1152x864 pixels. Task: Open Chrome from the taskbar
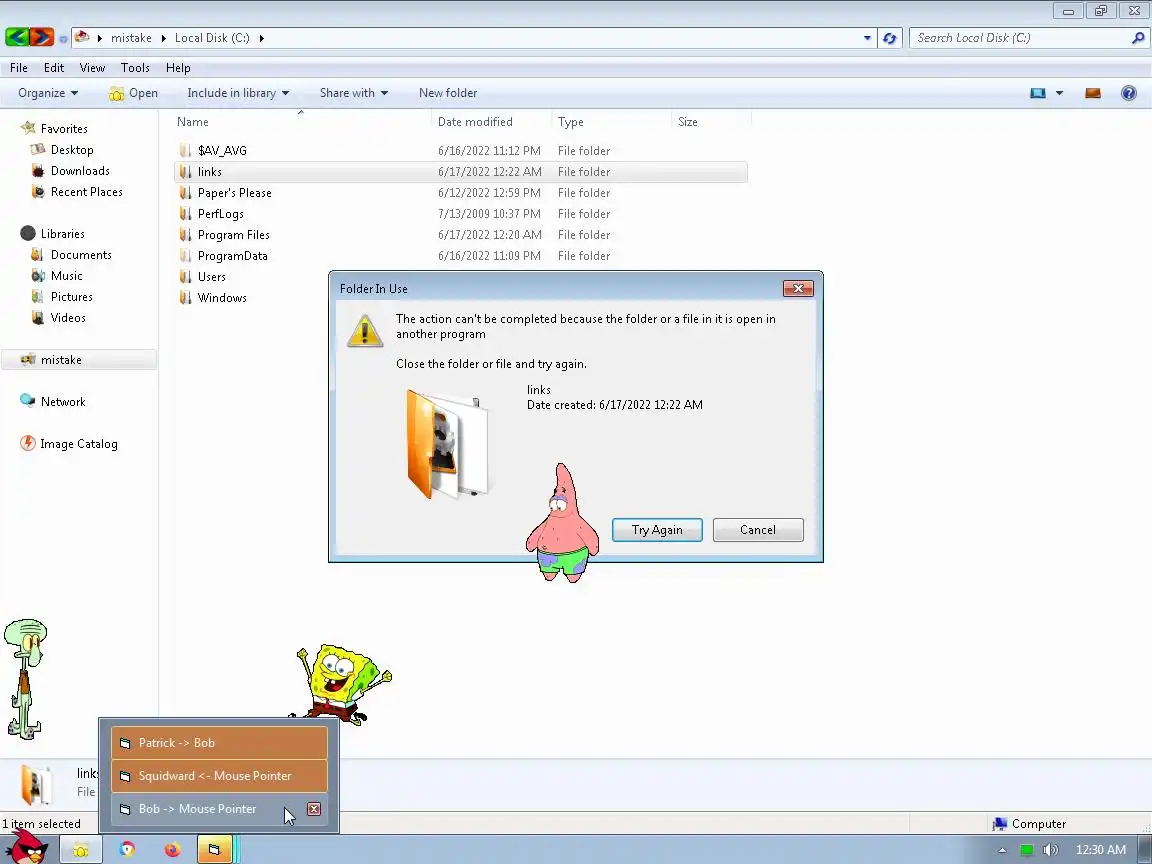click(127, 849)
